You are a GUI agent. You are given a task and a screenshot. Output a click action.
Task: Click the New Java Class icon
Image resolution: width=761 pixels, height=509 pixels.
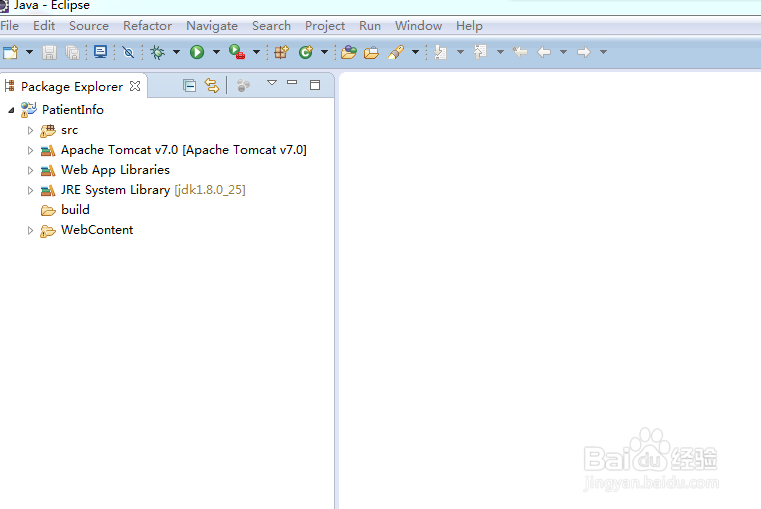[x=306, y=52]
